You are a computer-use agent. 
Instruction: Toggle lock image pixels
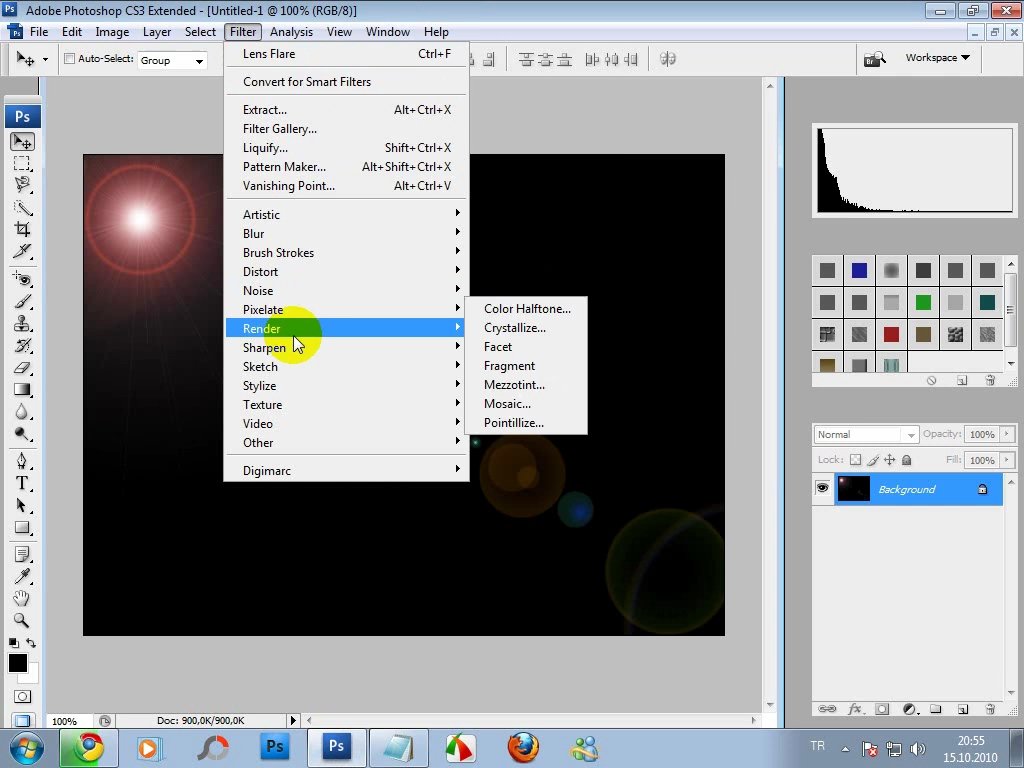pyautogui.click(x=873, y=460)
